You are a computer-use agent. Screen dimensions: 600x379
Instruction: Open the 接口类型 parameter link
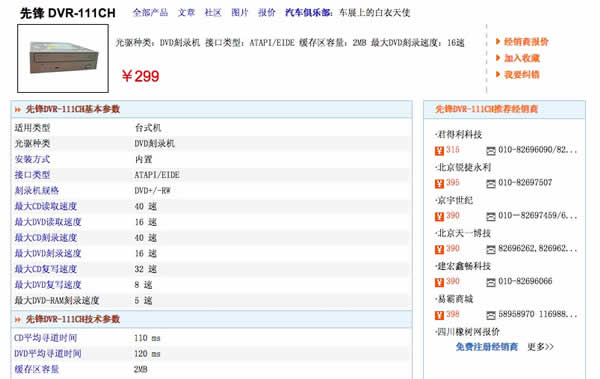click(32, 175)
